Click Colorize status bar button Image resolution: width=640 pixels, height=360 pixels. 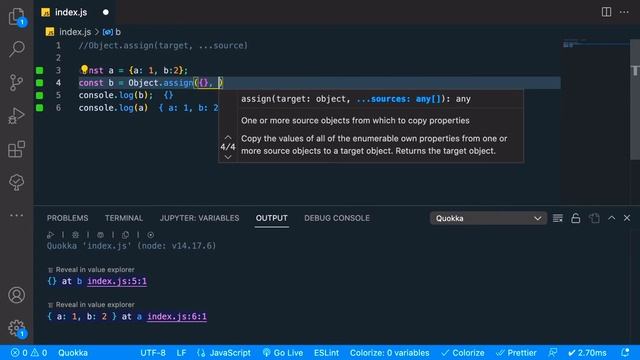(x=463, y=353)
